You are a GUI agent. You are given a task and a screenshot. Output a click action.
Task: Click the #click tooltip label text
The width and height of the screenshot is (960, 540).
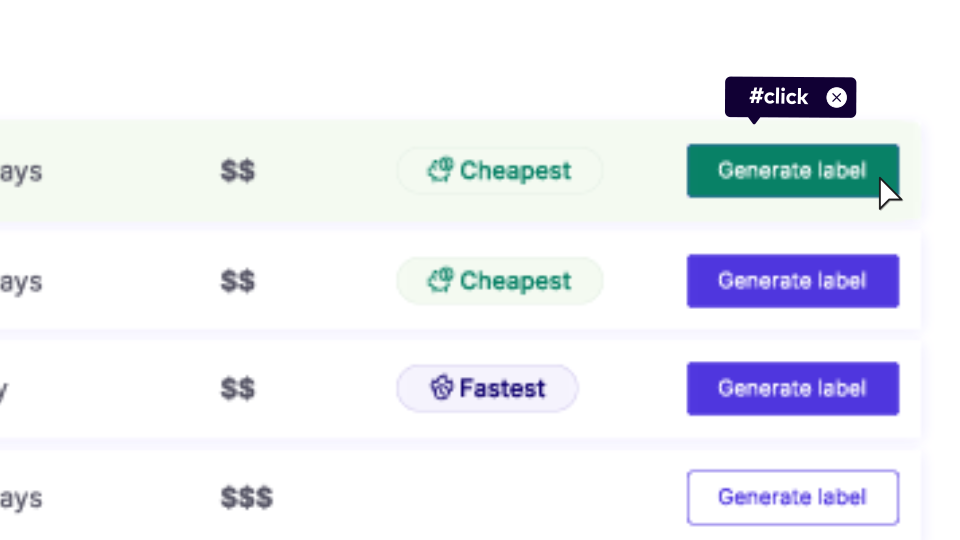778,97
